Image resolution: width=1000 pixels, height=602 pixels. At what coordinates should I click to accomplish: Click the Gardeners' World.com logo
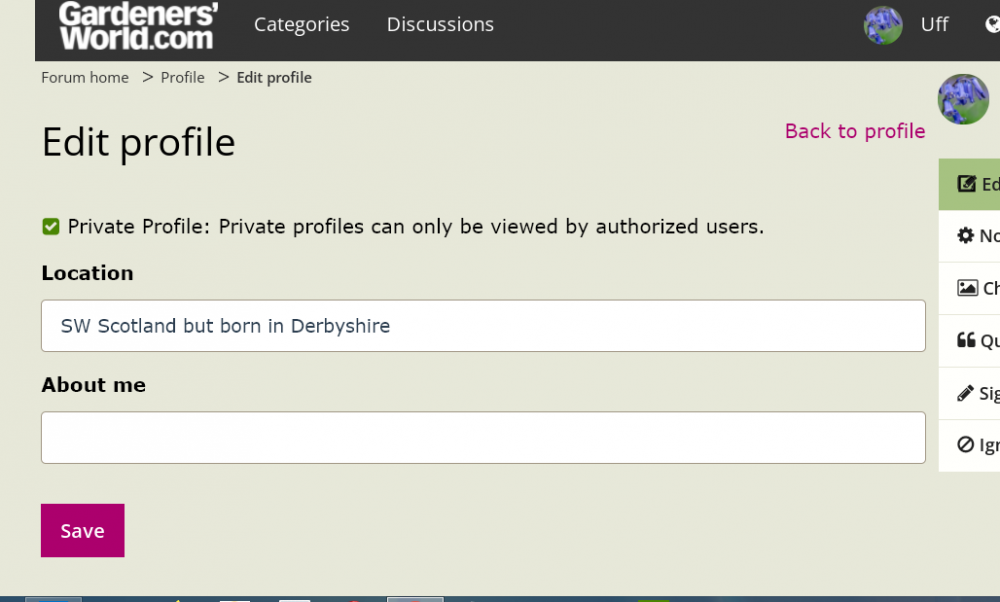pos(136,25)
